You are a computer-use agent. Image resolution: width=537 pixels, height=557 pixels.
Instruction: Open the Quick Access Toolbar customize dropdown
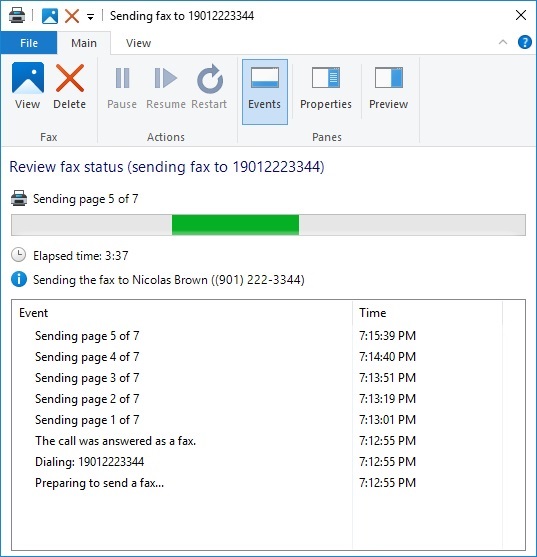[91, 16]
